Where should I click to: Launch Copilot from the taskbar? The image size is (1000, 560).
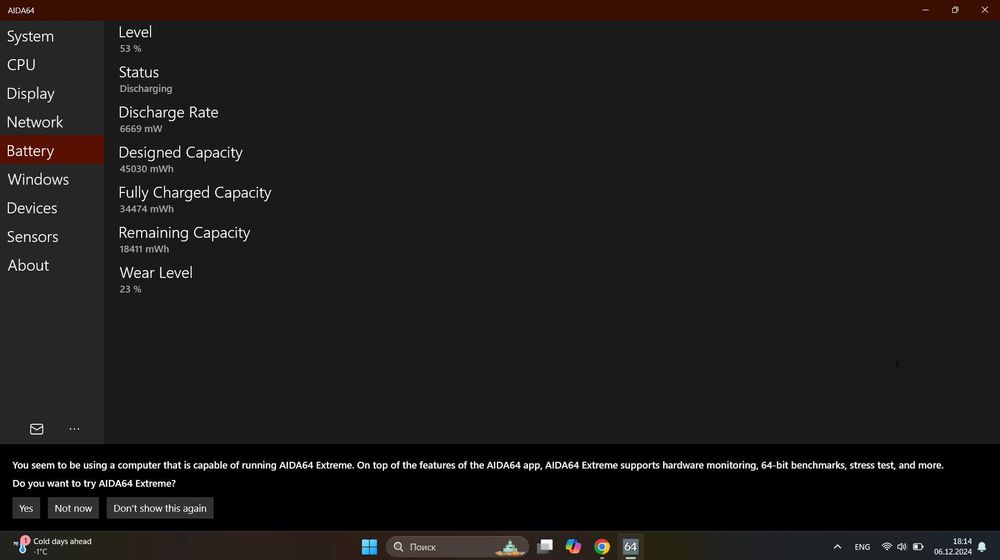pos(573,547)
